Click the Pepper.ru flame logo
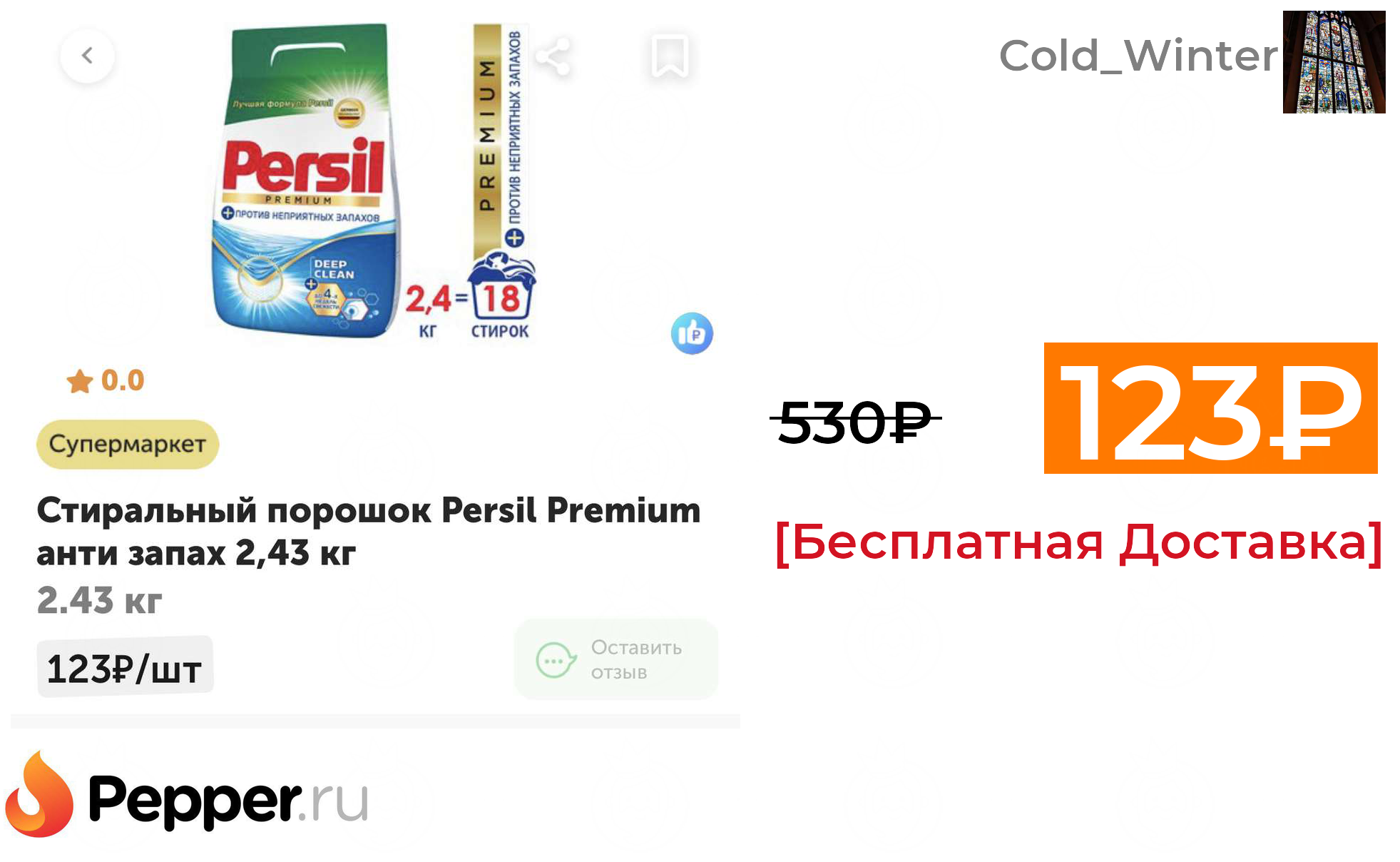This screenshot has width=1400, height=862. point(39,794)
